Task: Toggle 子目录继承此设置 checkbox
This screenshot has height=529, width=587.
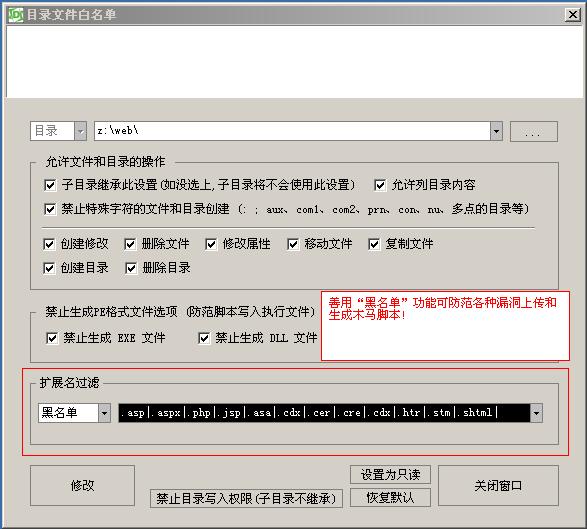Action: [50, 185]
